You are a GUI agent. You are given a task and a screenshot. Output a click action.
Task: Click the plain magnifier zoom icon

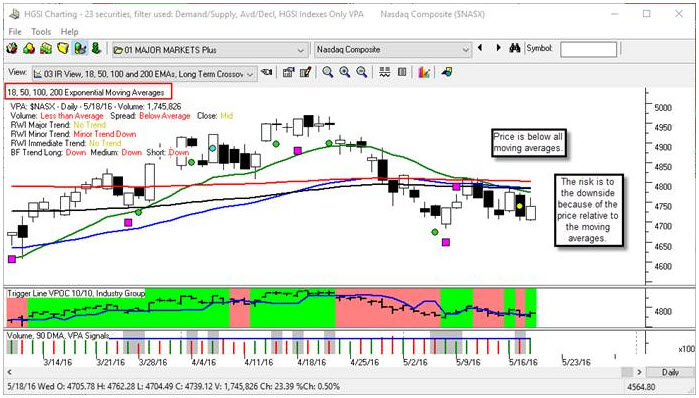pos(328,72)
